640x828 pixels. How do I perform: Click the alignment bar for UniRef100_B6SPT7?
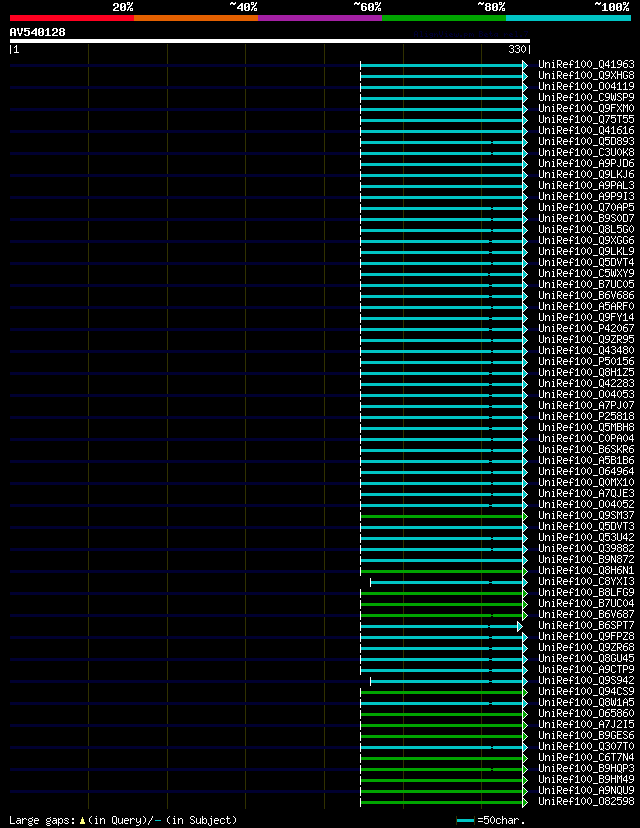(x=441, y=626)
